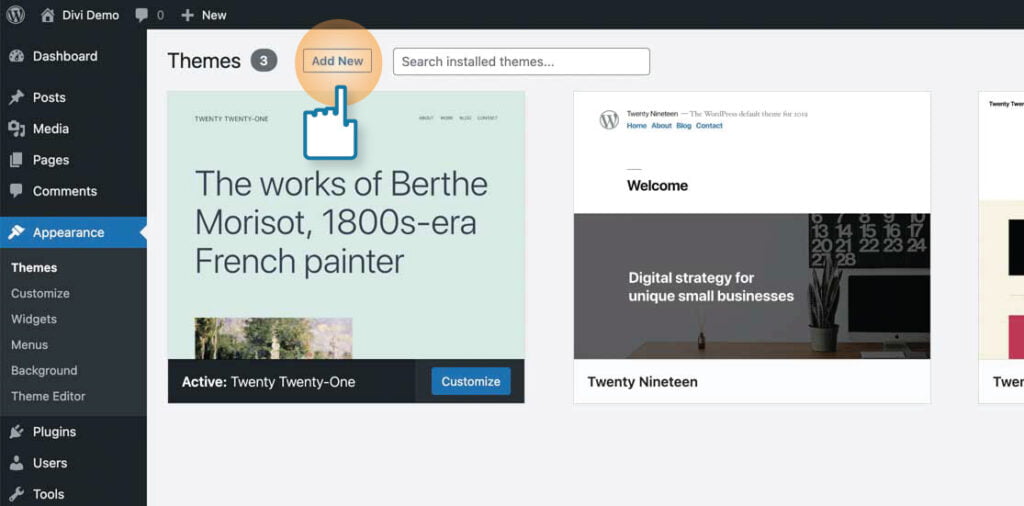Open the Posts menu

pyautogui.click(x=49, y=97)
